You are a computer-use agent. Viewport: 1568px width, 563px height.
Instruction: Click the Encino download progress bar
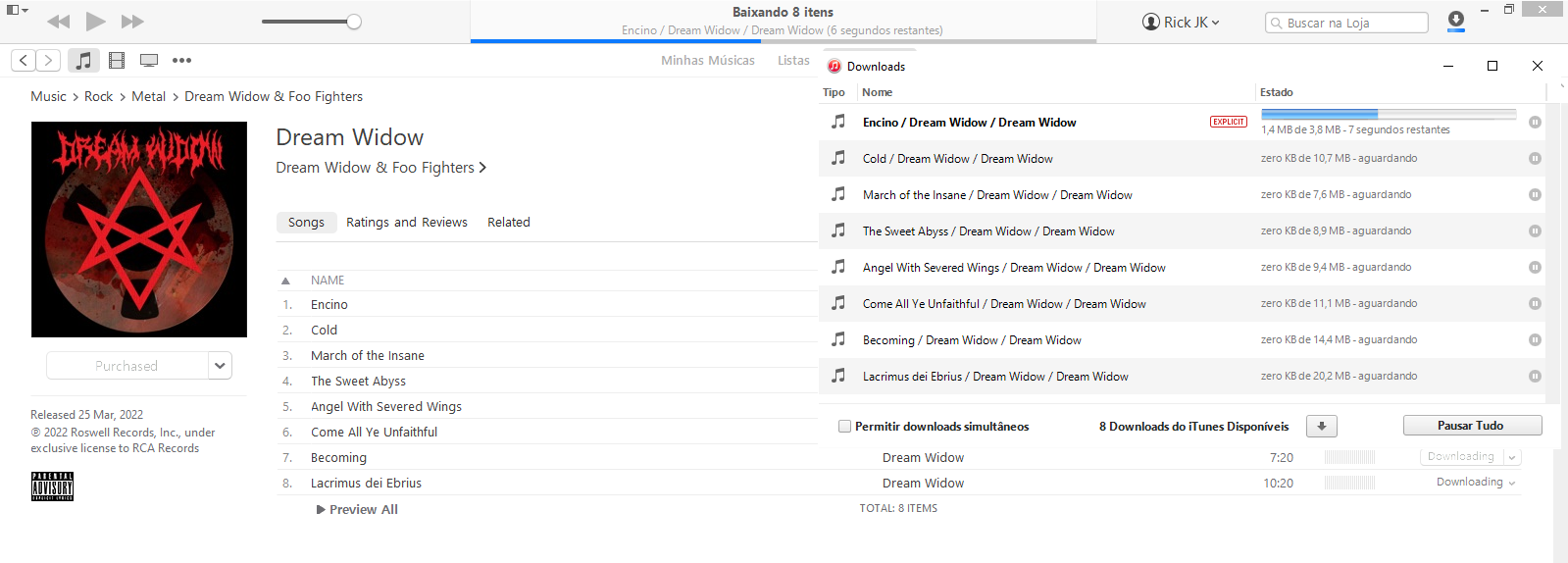tap(1389, 115)
